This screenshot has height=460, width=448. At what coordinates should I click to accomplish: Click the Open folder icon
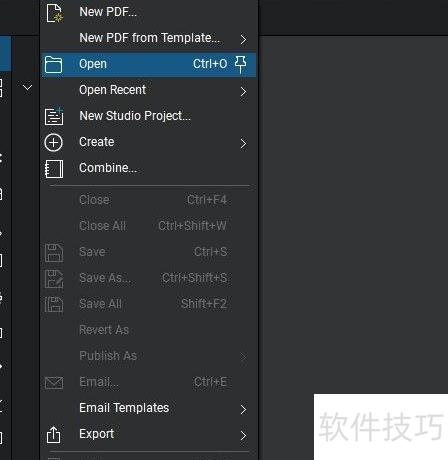(53, 64)
